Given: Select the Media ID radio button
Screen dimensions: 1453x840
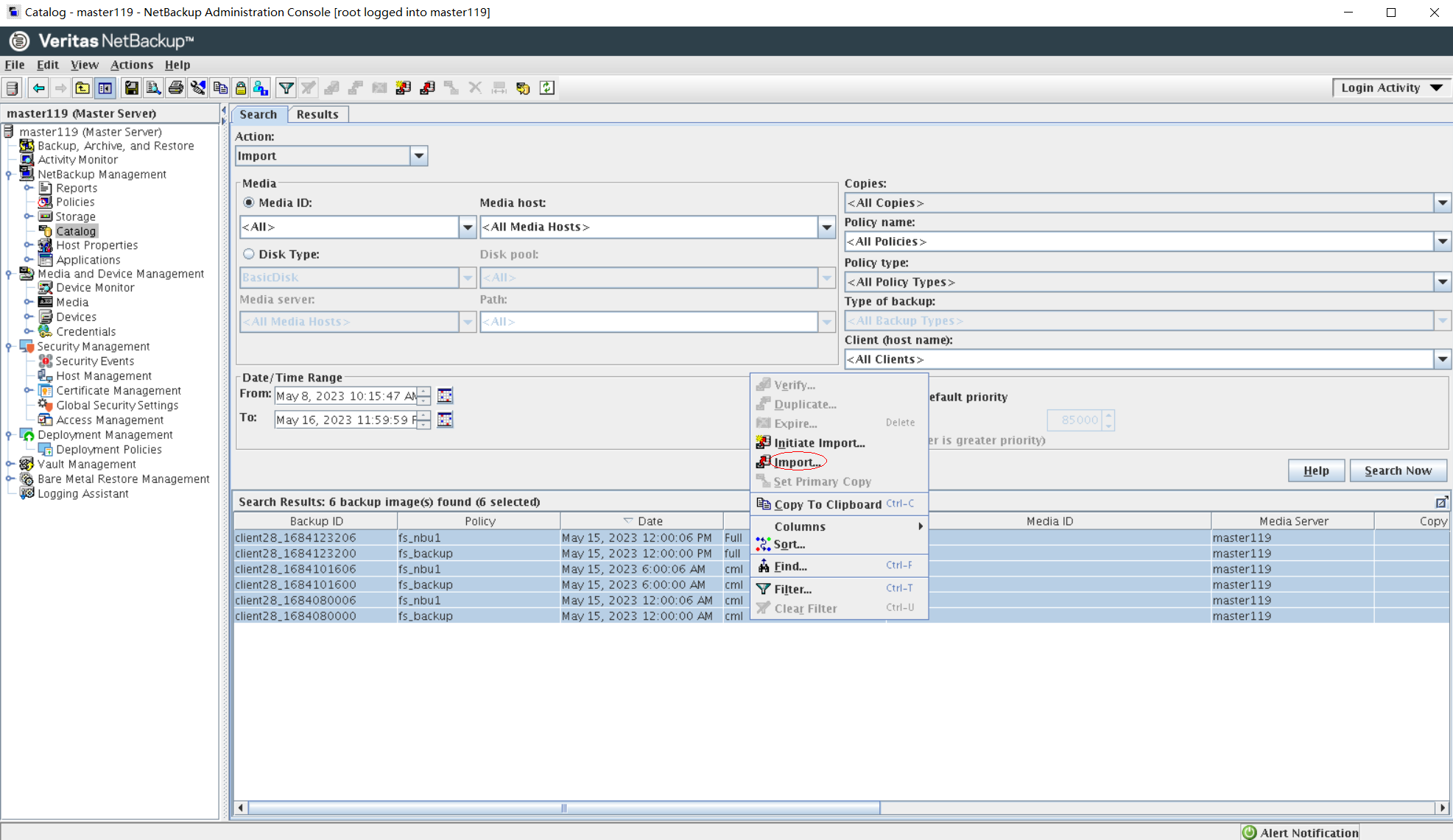Looking at the screenshot, I should pos(249,202).
